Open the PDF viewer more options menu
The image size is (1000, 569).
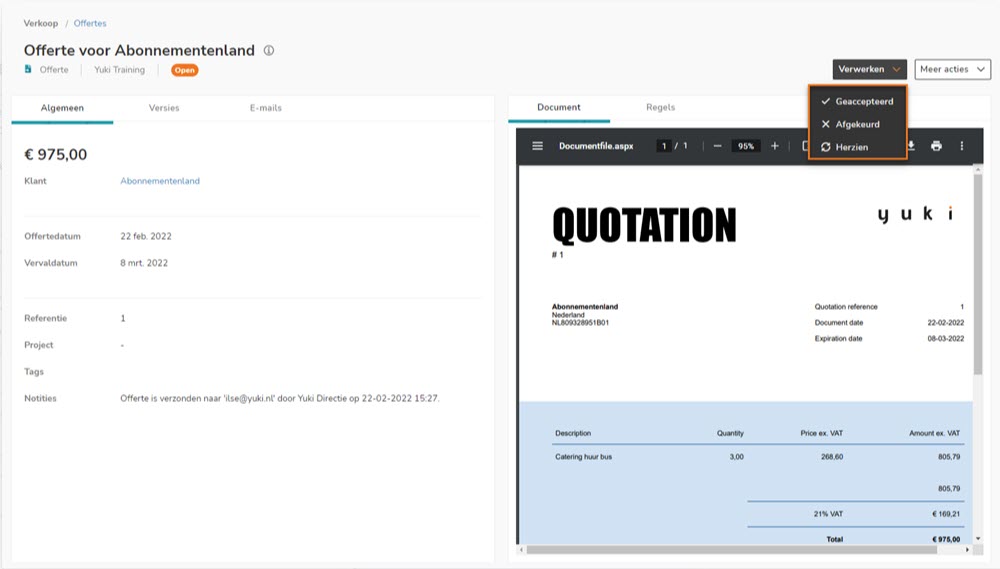[962, 146]
